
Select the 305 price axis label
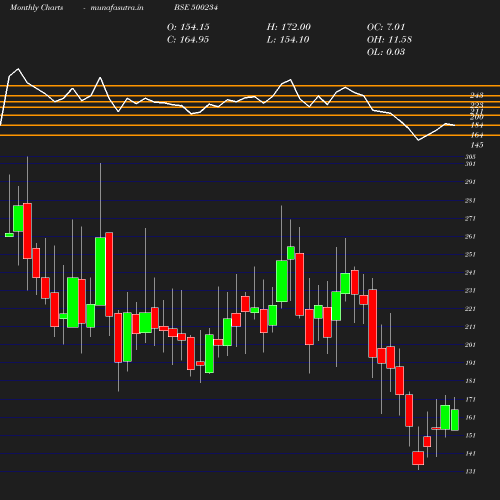pos(470,157)
